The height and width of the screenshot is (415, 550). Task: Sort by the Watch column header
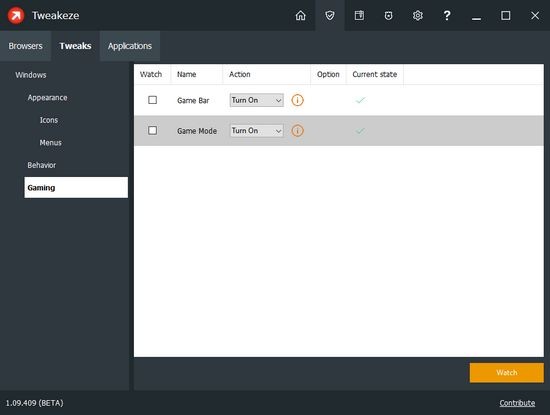151,74
